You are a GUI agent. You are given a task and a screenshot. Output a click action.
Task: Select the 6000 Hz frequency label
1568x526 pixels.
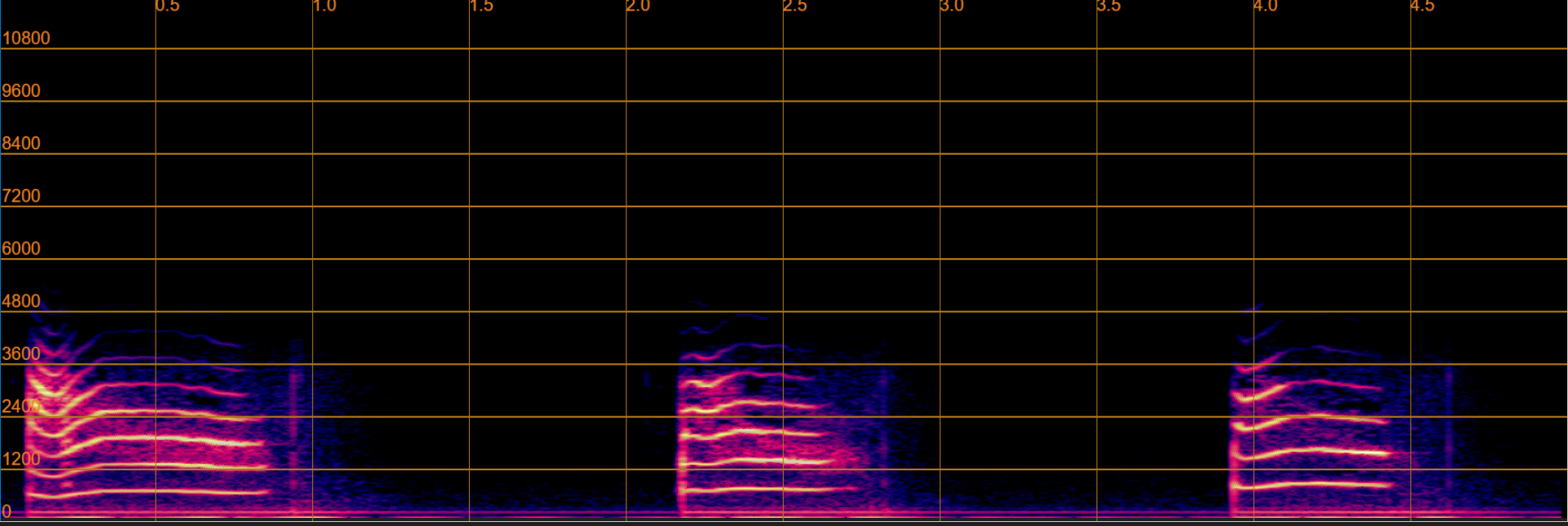21,248
